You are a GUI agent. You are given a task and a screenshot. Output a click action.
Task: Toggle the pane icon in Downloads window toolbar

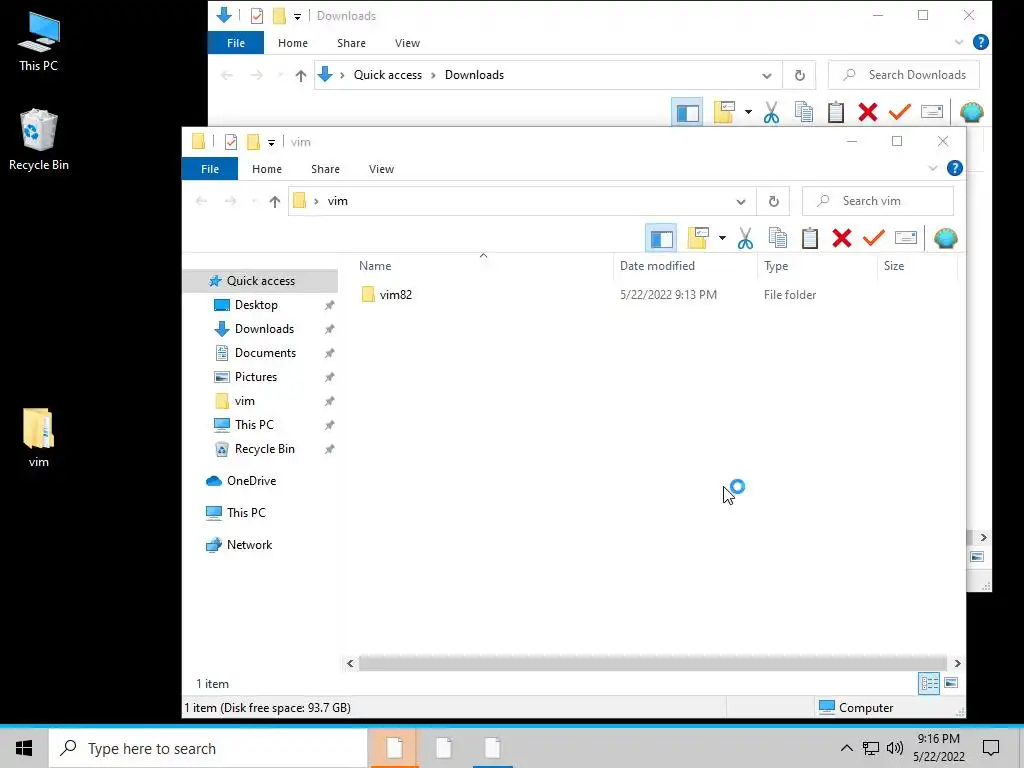687,112
